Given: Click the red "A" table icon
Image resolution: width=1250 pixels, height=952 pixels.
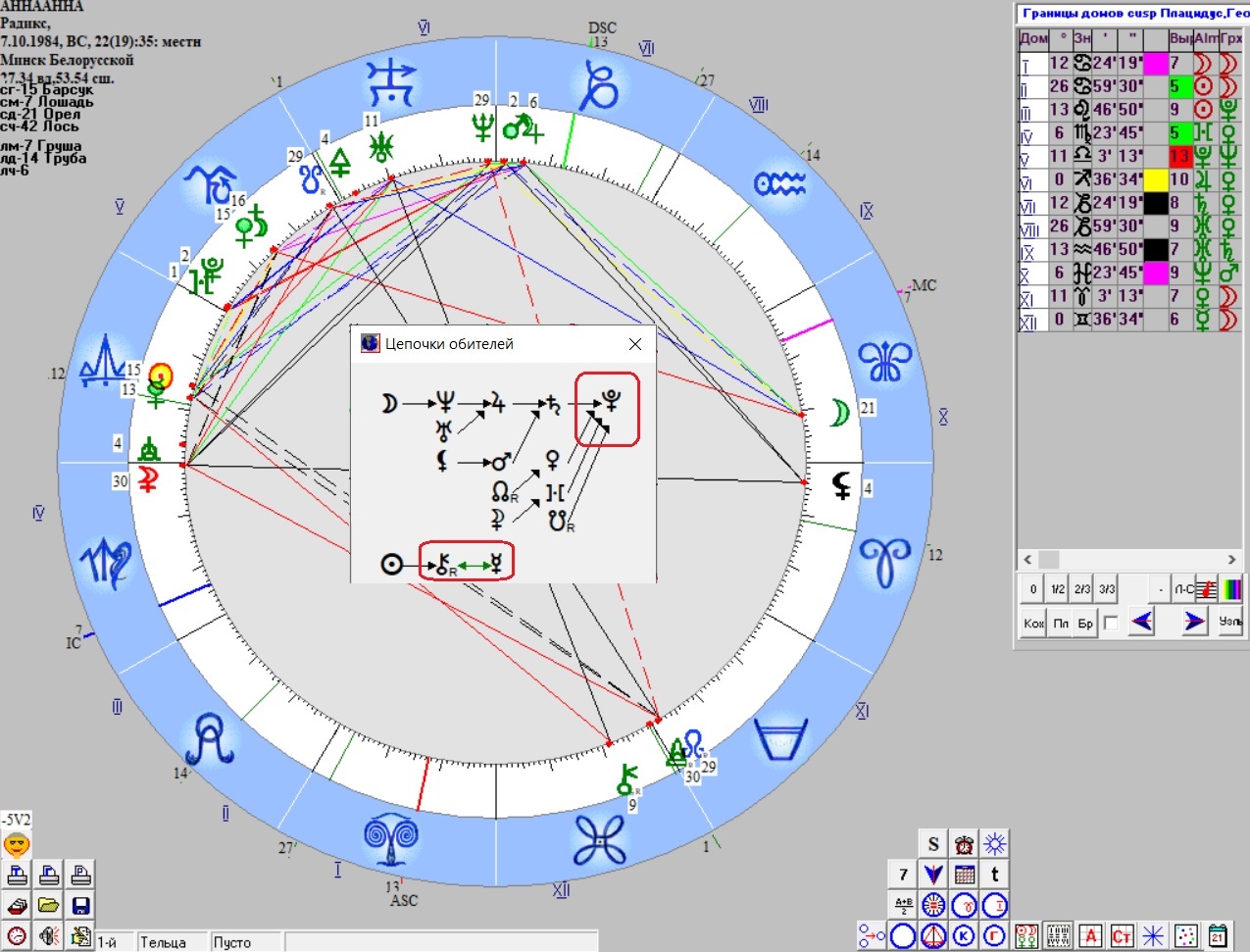Looking at the screenshot, I should [x=1091, y=935].
